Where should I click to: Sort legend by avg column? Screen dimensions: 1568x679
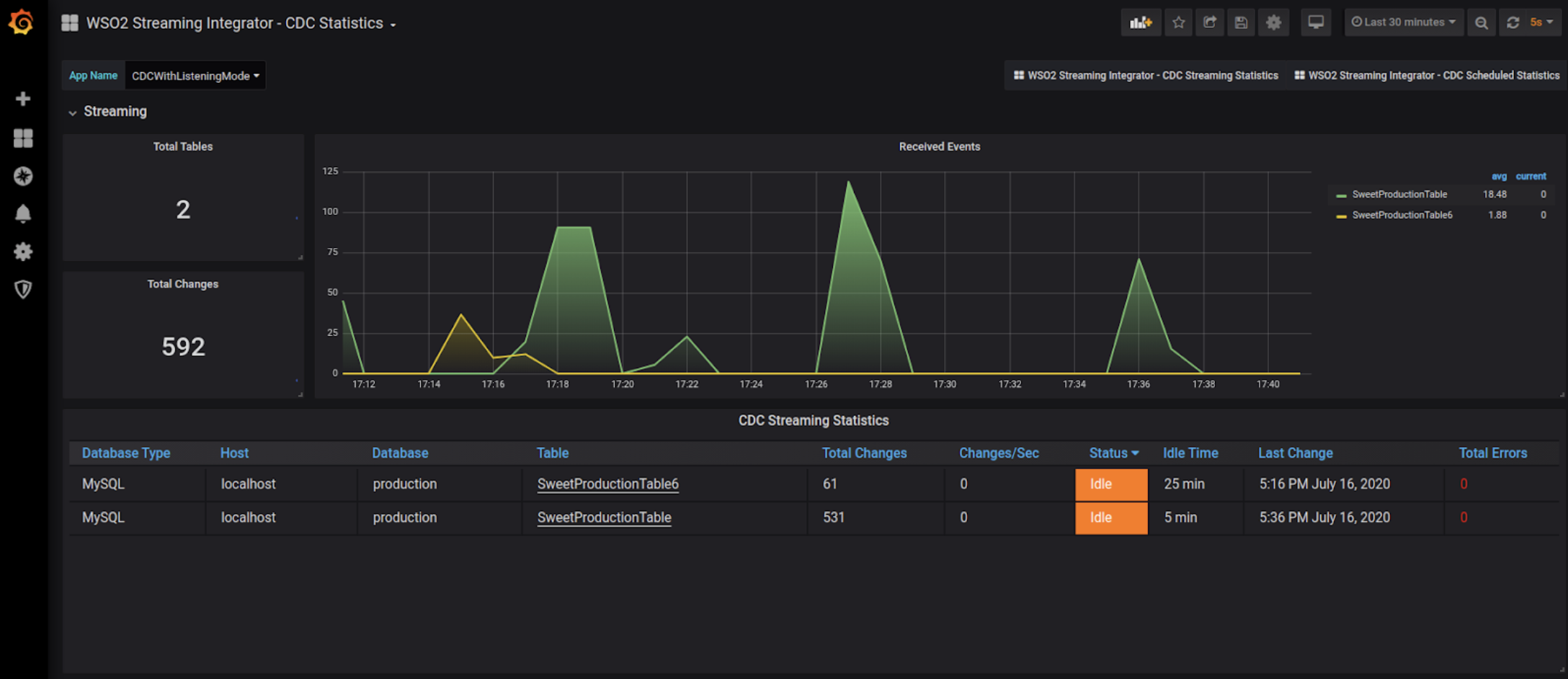(x=1499, y=177)
